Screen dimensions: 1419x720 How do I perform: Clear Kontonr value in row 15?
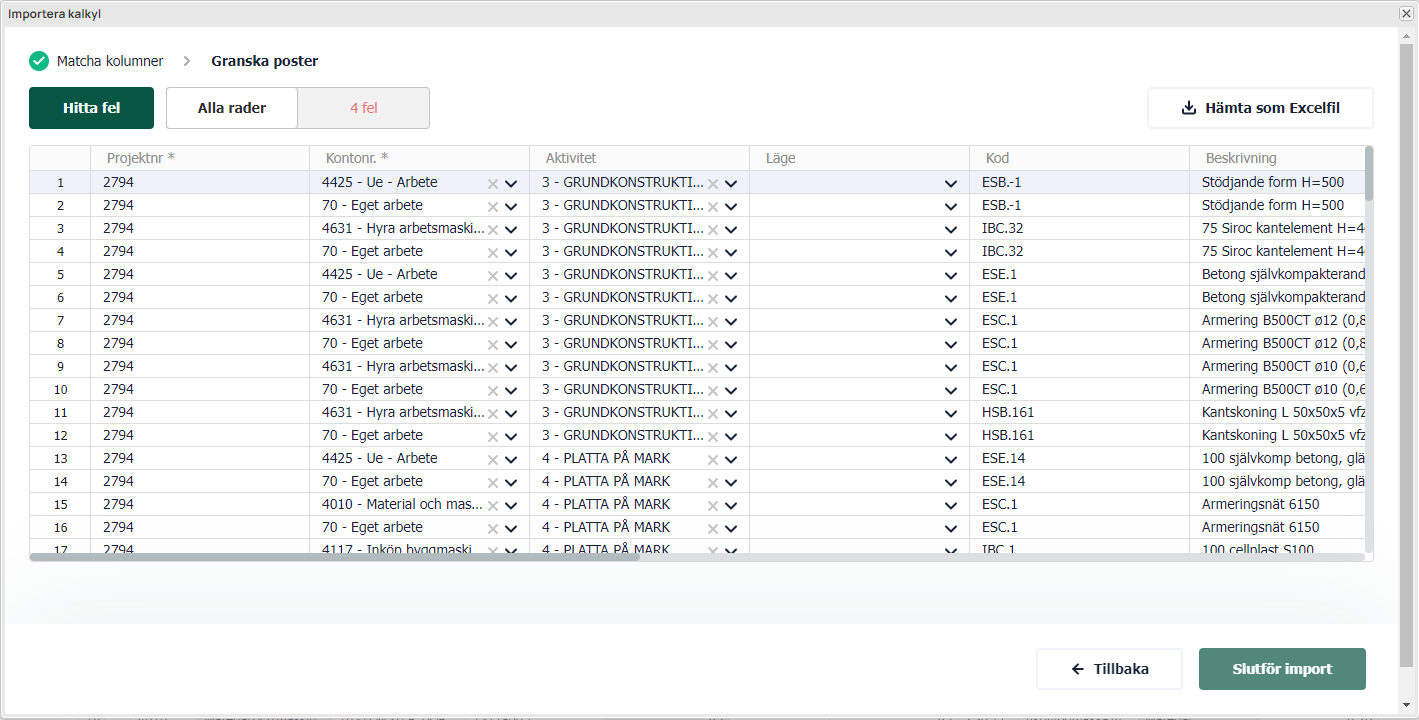pyautogui.click(x=492, y=505)
